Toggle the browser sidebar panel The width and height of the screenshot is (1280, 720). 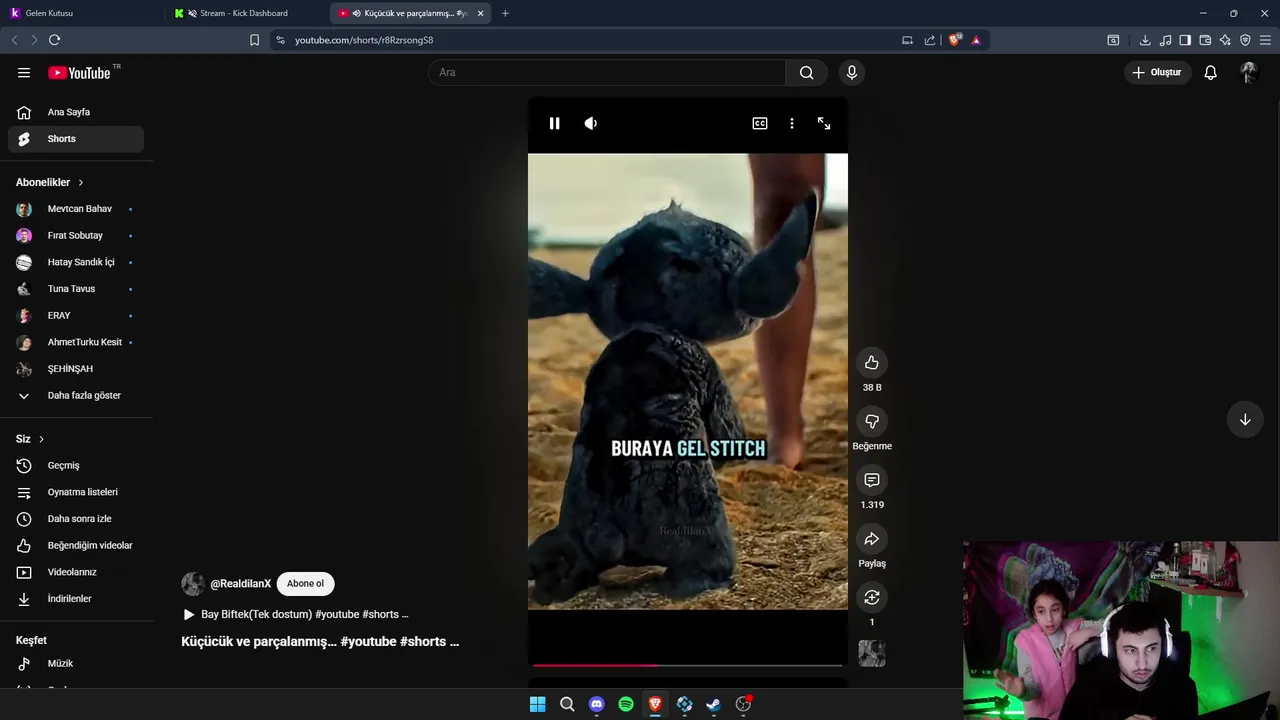[x=1185, y=40]
